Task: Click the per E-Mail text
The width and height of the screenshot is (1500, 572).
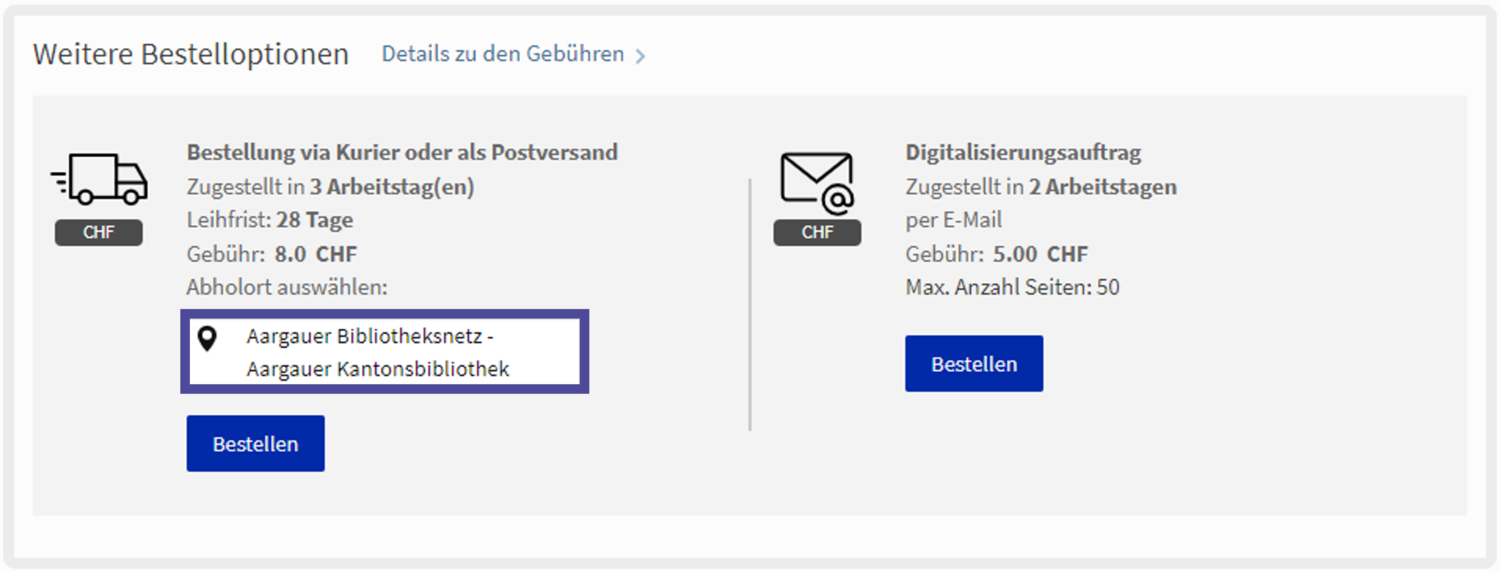Action: (x=953, y=220)
